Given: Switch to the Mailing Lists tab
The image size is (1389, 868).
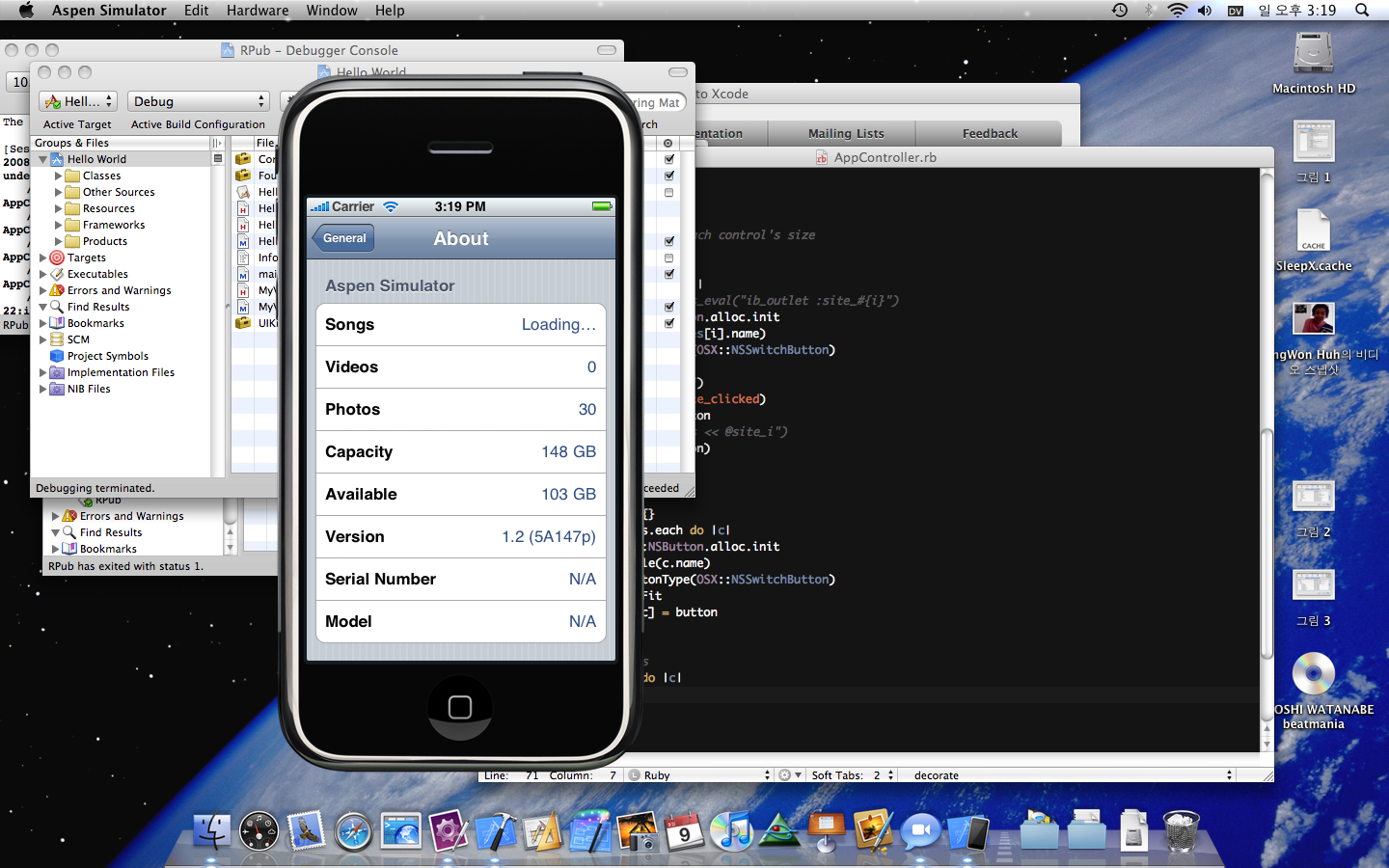Looking at the screenshot, I should [x=846, y=133].
